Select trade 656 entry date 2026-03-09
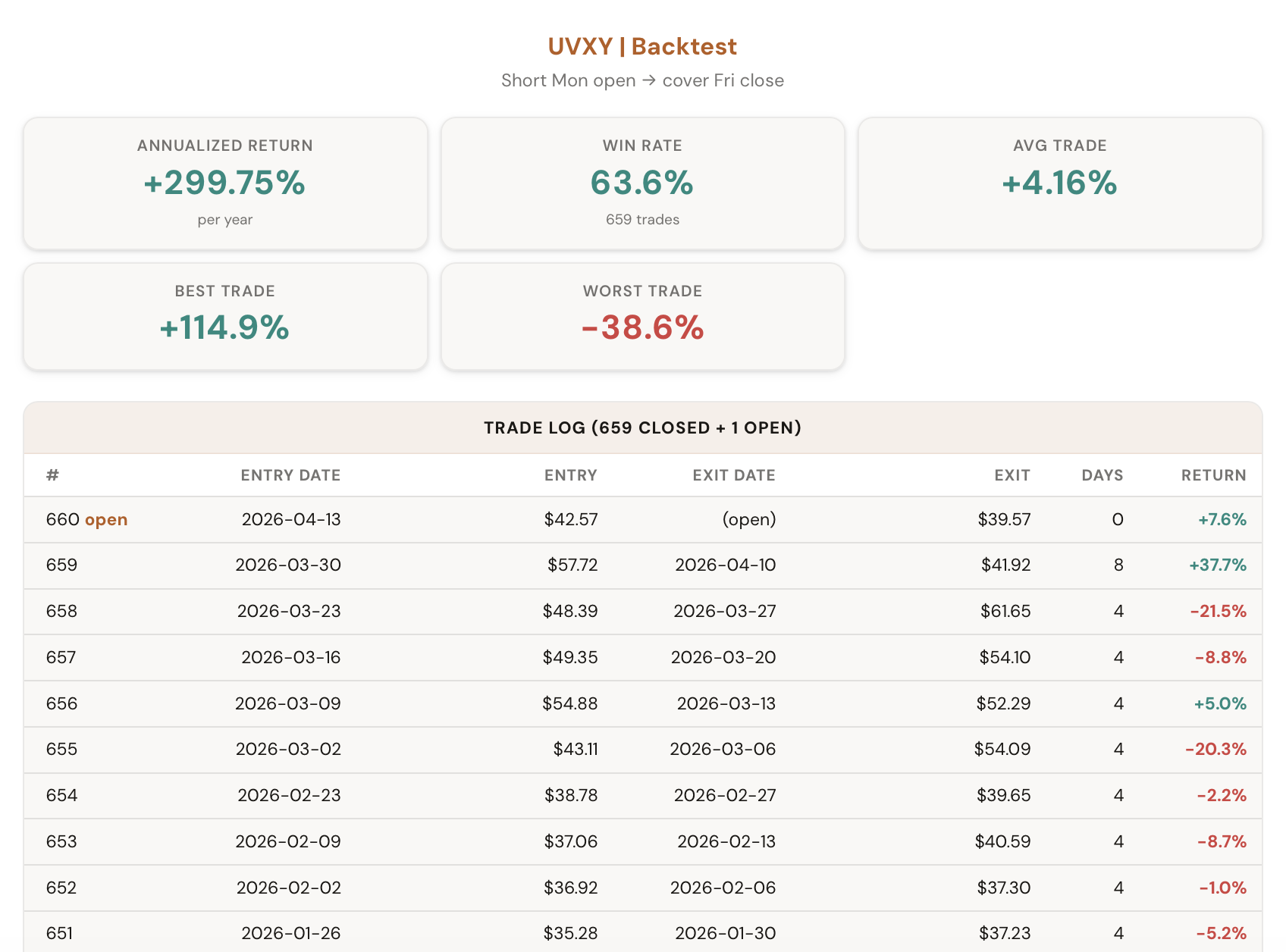The height and width of the screenshot is (952, 1286). pos(288,704)
